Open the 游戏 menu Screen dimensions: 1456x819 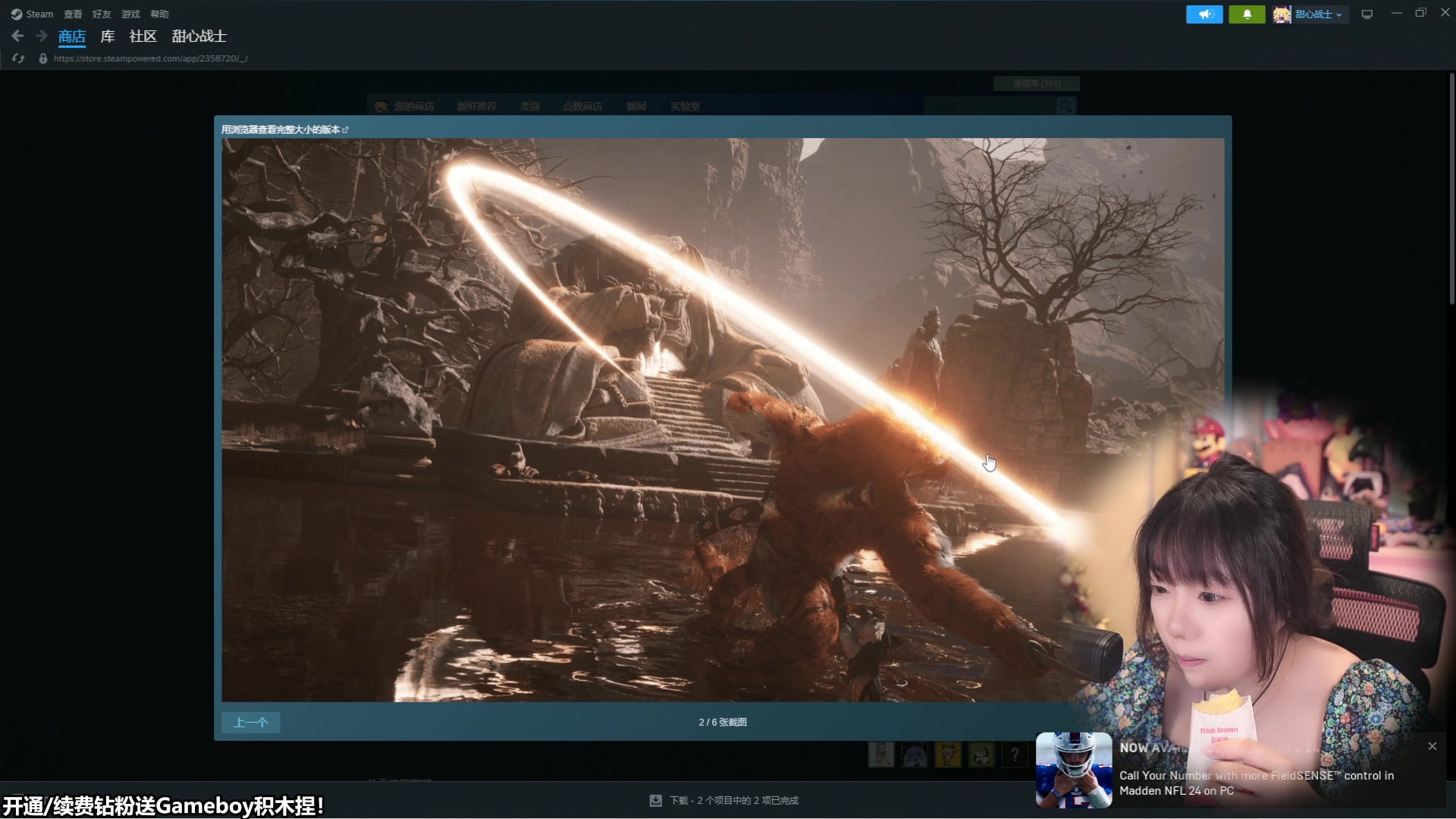(130, 14)
